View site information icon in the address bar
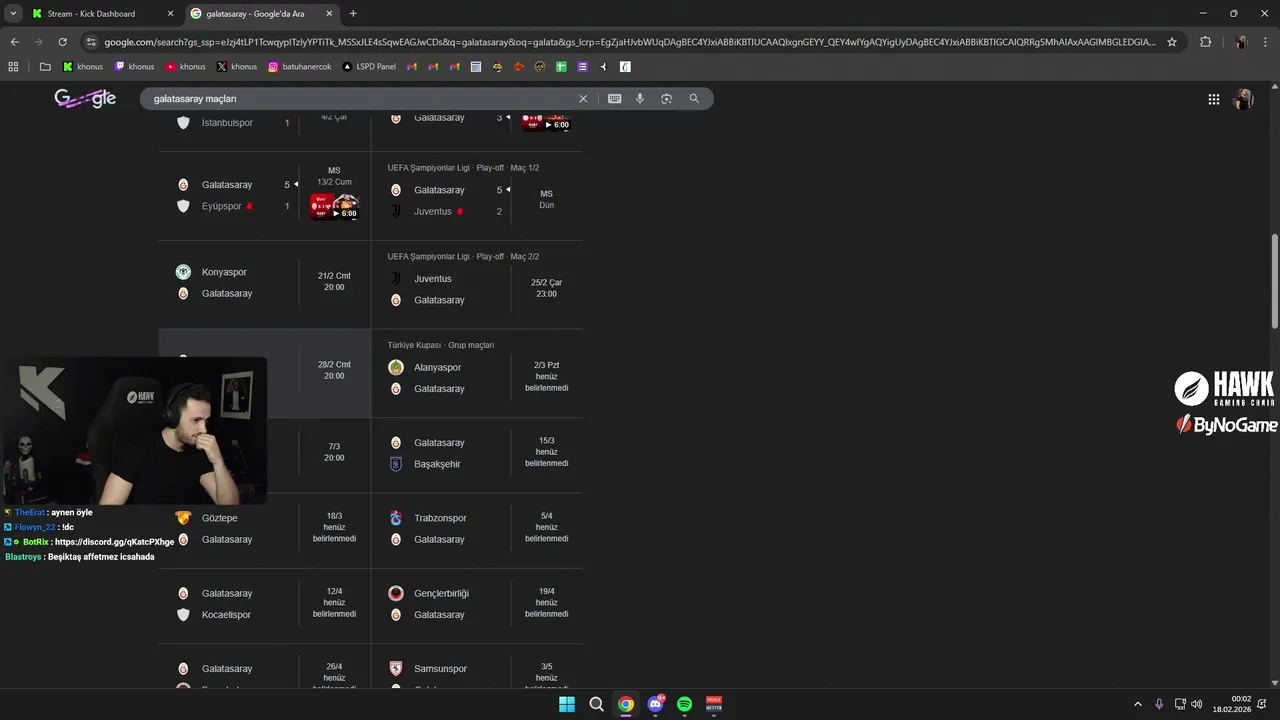This screenshot has height=720, width=1280. click(91, 42)
